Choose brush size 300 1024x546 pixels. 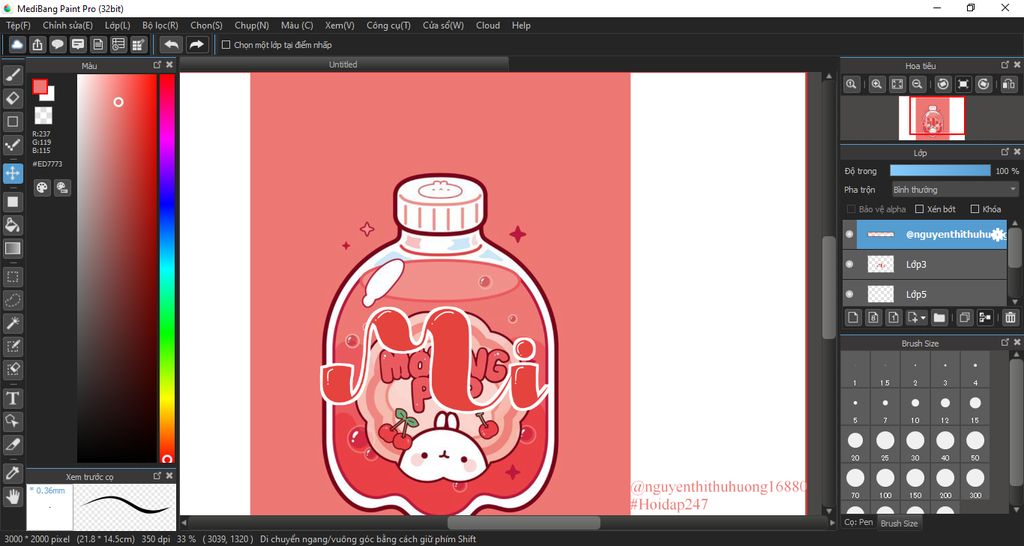click(x=975, y=482)
